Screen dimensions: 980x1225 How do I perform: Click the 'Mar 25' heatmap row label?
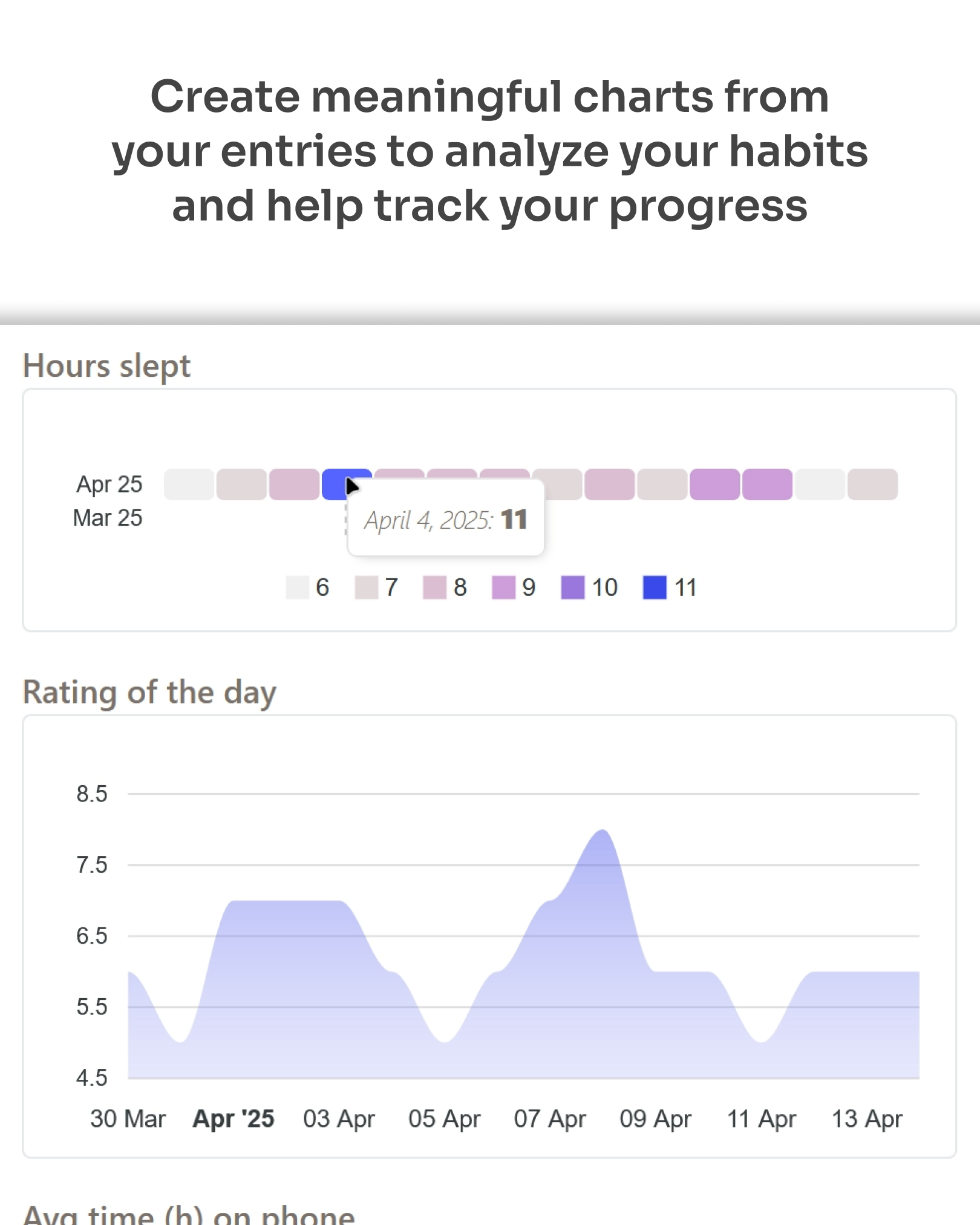108,518
